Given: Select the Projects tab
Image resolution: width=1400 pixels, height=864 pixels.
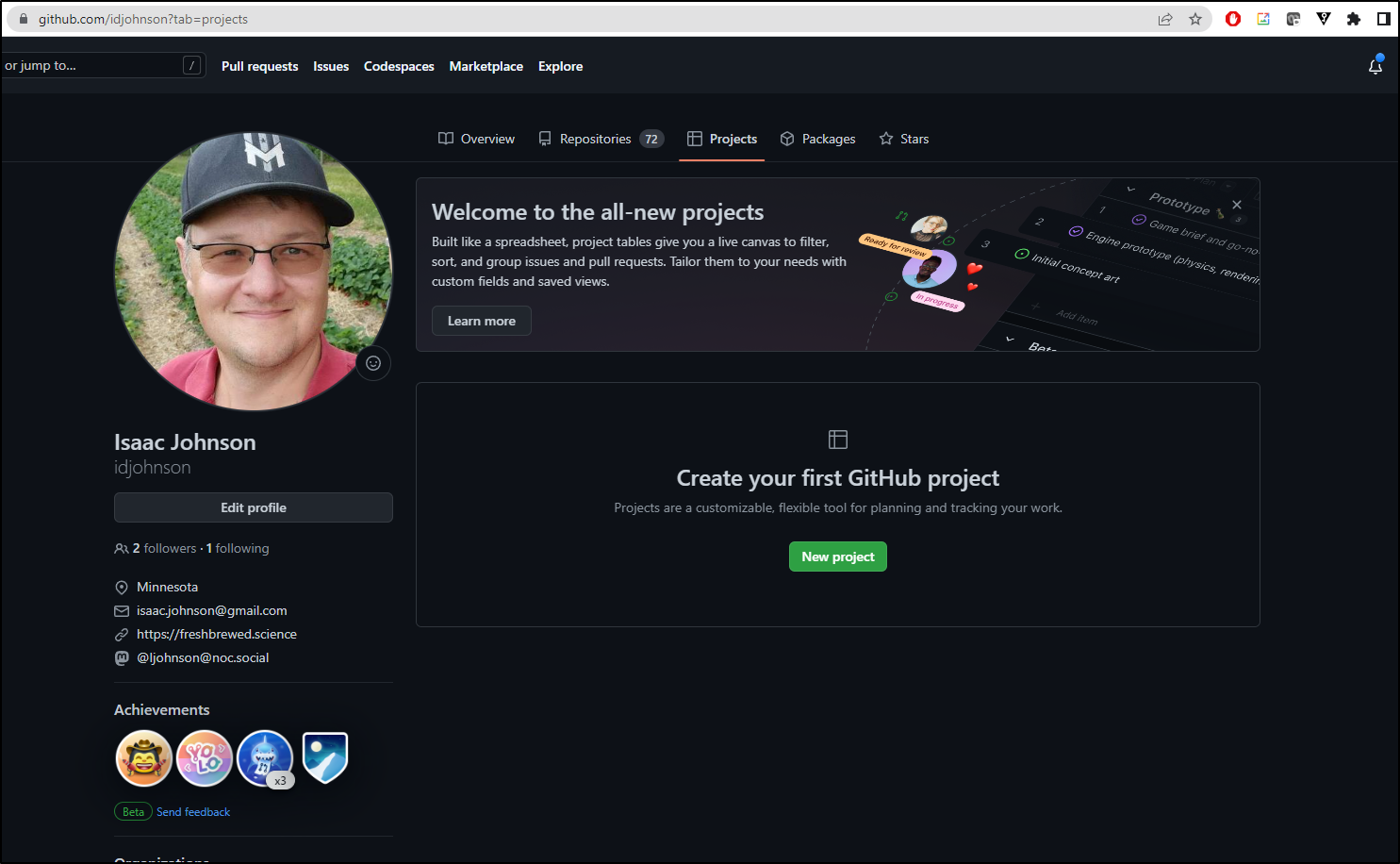Looking at the screenshot, I should [722, 139].
